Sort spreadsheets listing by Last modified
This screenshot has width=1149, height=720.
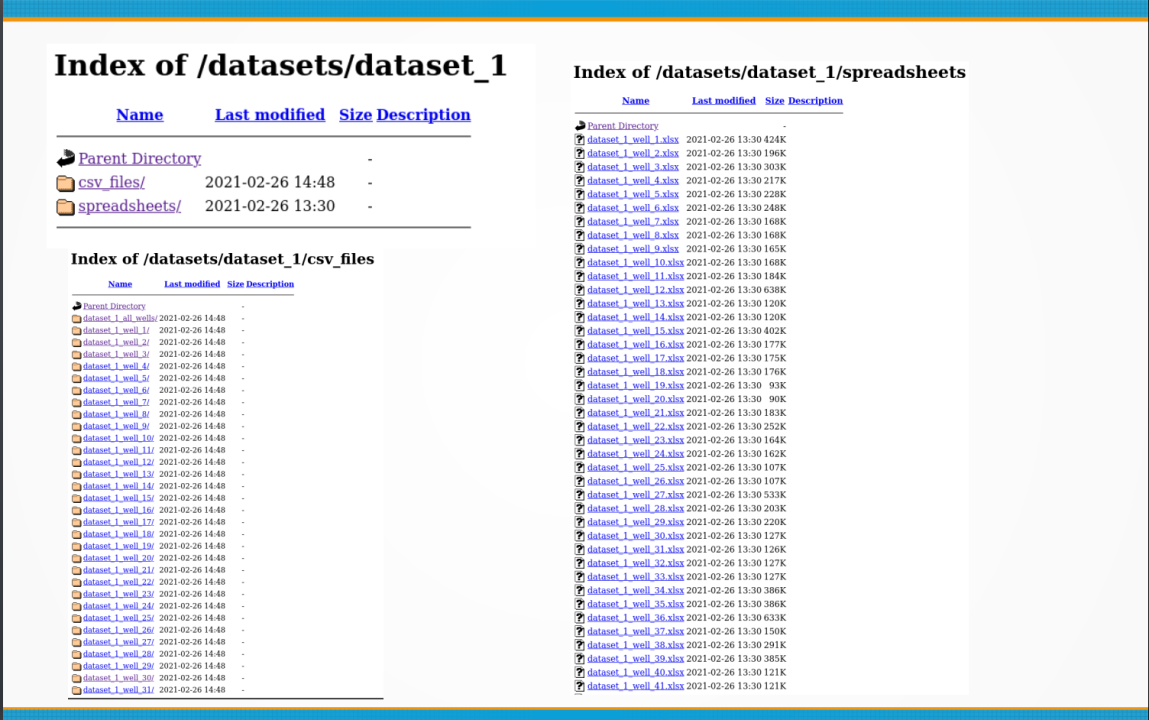723,101
